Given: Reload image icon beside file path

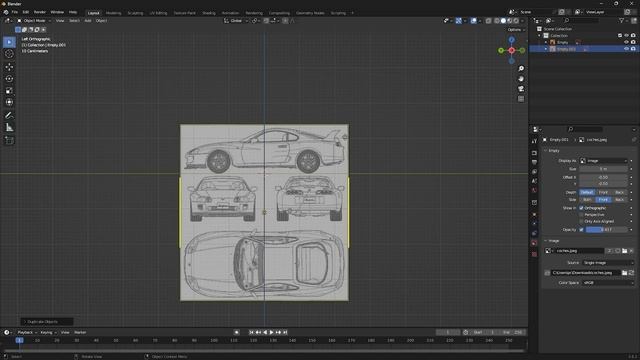Looking at the screenshot, I should (x=631, y=273).
